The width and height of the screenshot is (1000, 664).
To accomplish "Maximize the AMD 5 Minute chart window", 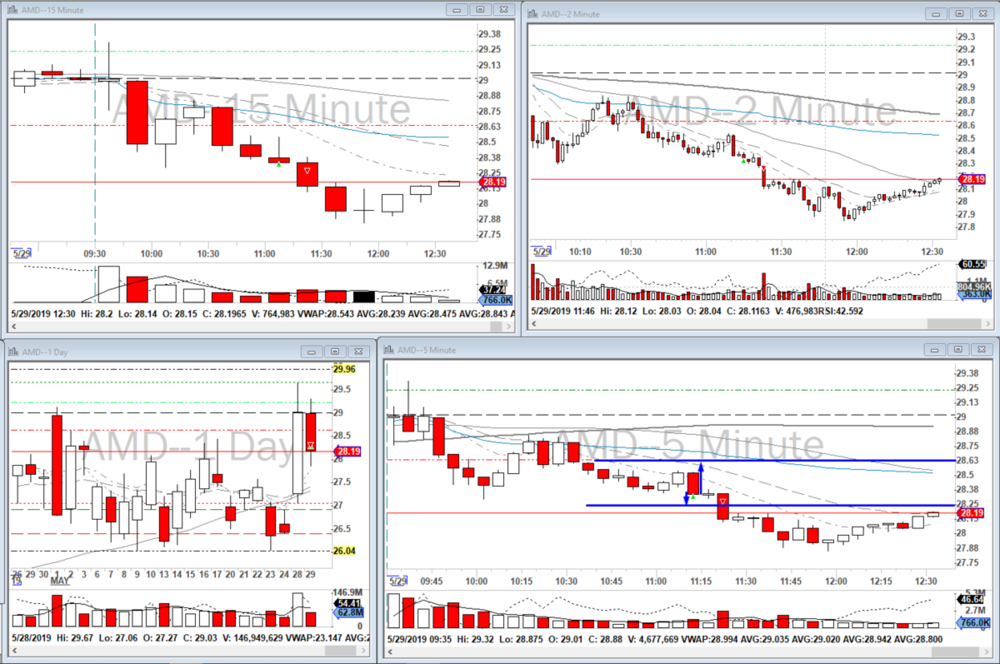I will [x=959, y=351].
